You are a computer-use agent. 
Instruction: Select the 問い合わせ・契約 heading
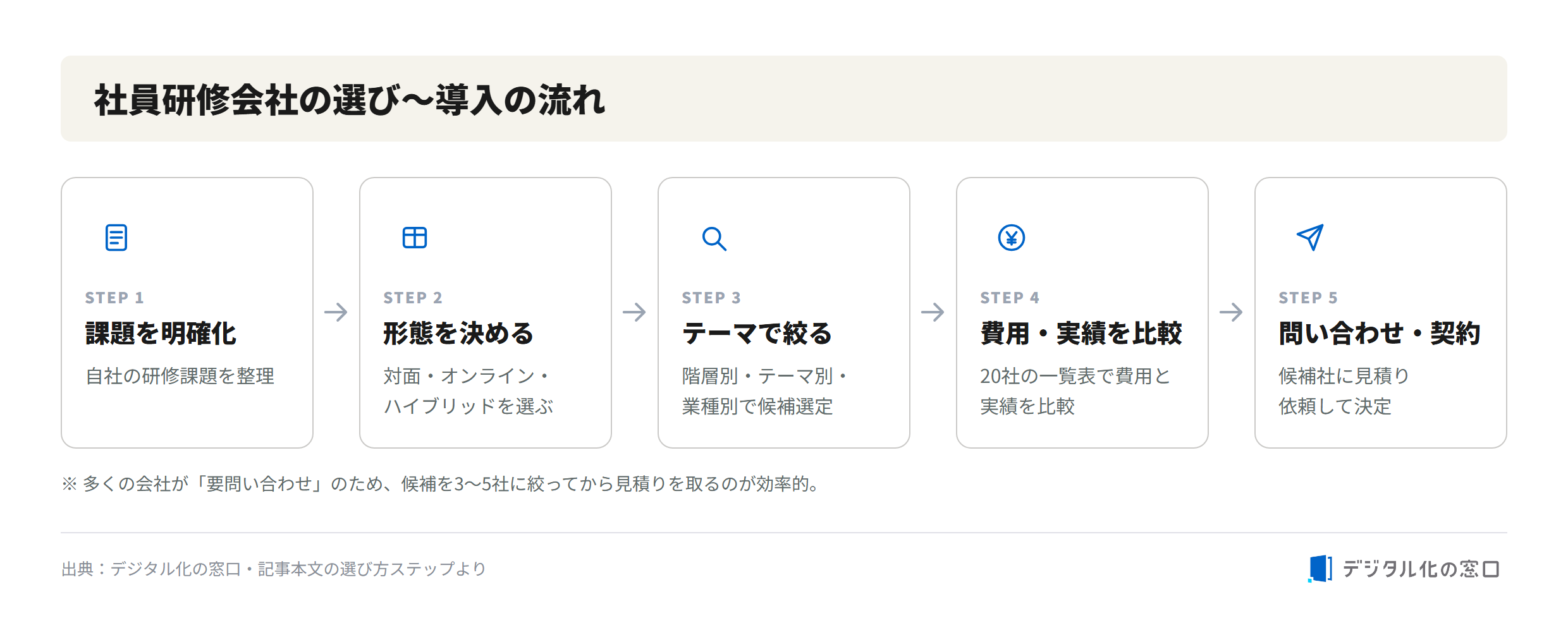click(1380, 333)
